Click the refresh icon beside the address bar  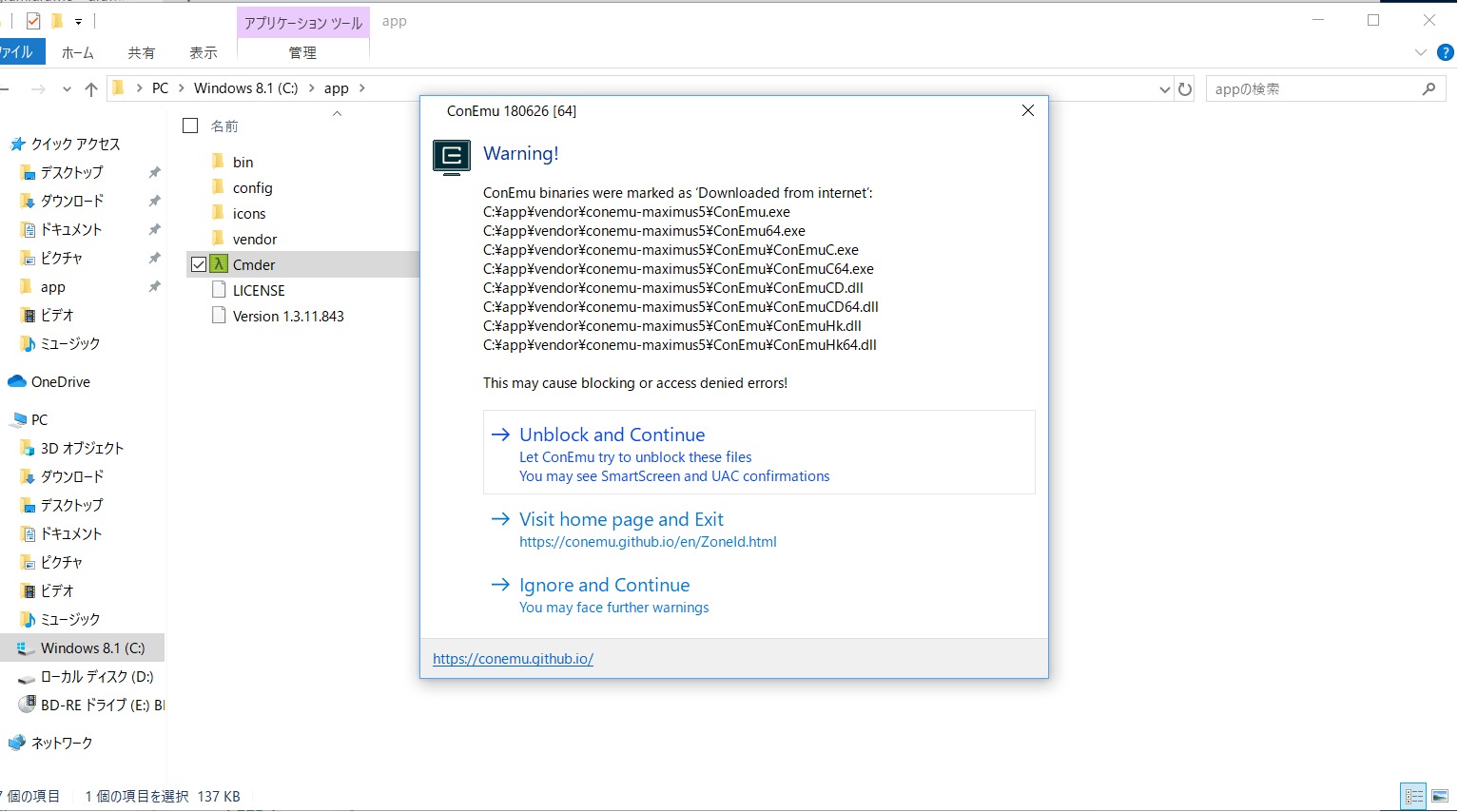[1185, 88]
